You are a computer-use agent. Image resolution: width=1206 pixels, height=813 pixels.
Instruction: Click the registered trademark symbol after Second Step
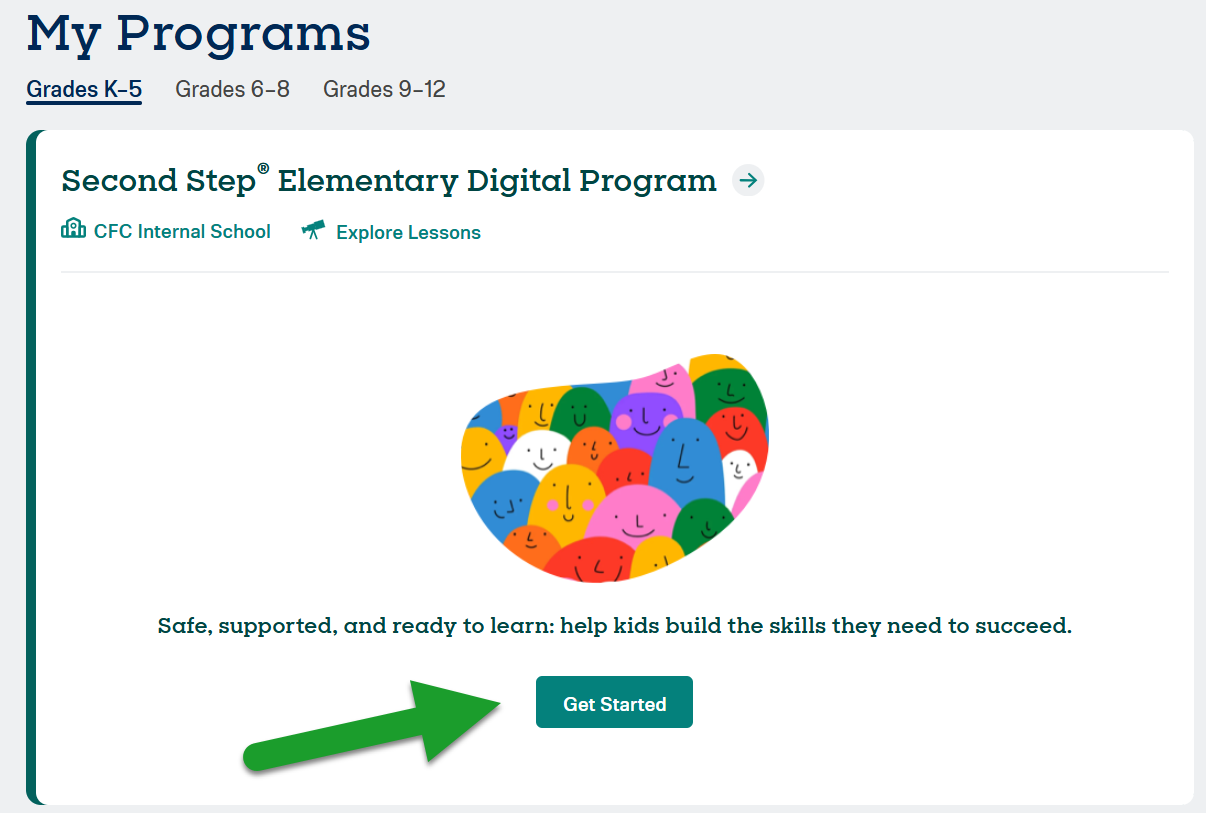(263, 169)
